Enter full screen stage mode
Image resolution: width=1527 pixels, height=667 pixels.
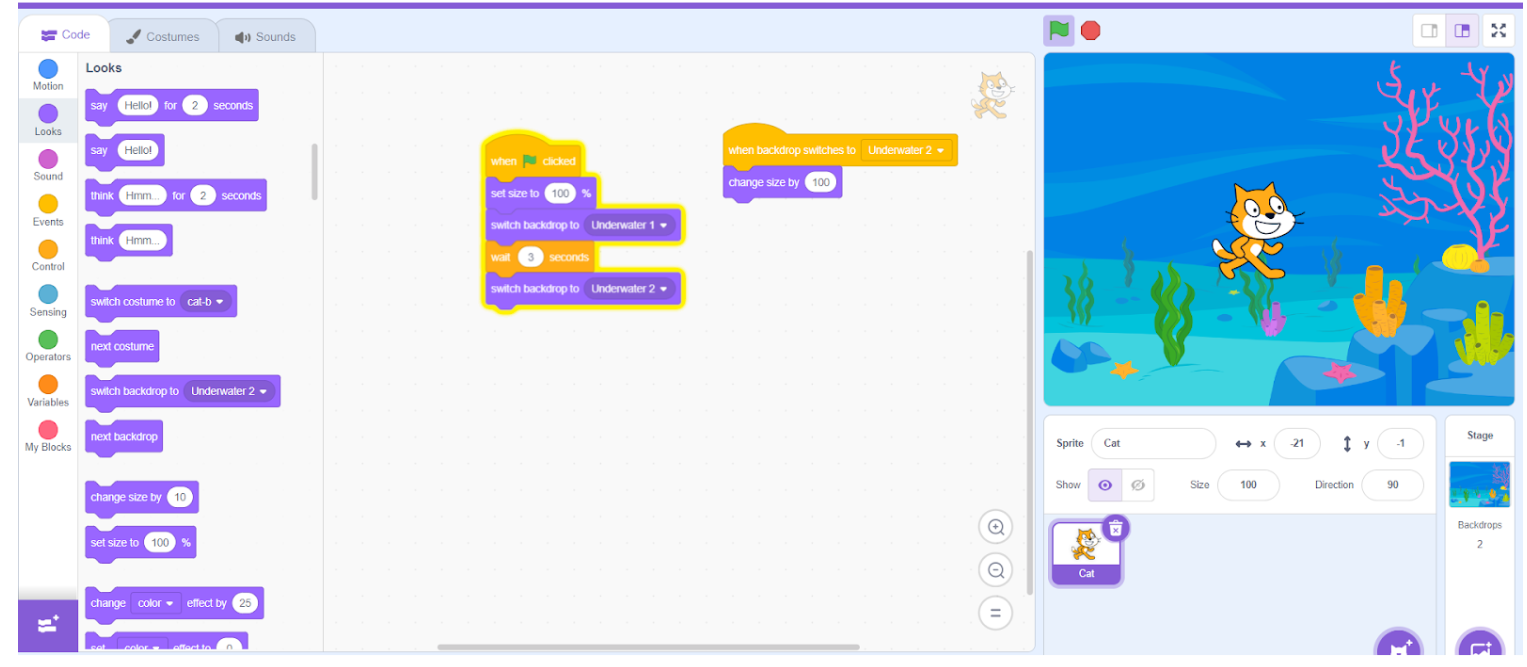(1498, 31)
